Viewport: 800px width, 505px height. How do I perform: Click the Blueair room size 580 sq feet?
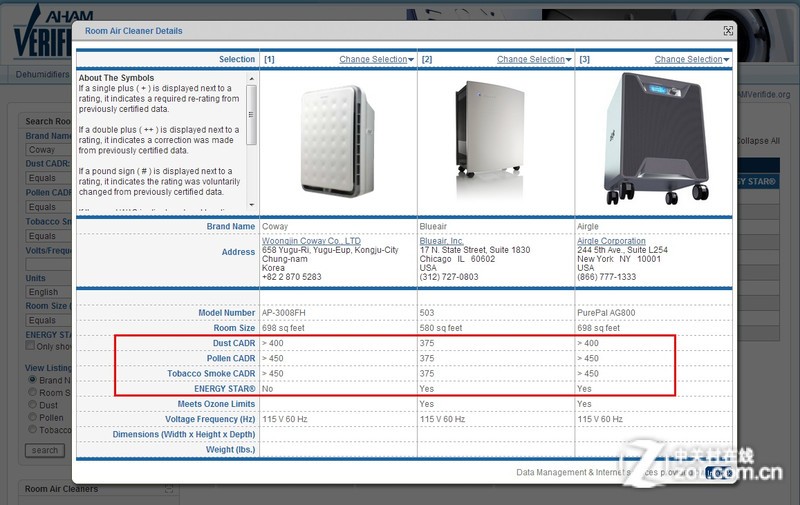pyautogui.click(x=441, y=328)
